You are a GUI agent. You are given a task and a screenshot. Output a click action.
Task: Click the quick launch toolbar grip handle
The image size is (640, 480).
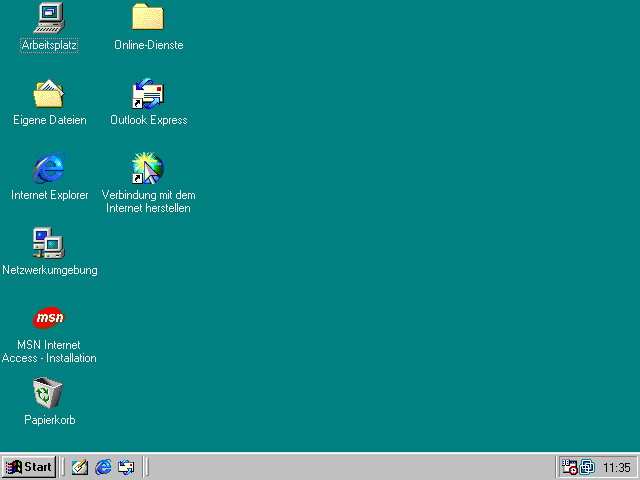63,467
